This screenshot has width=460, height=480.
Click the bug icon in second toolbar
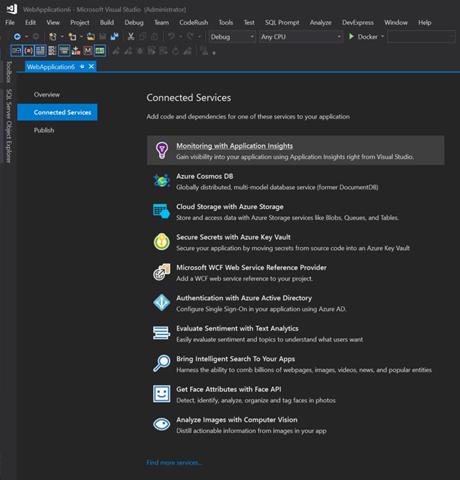coord(140,51)
